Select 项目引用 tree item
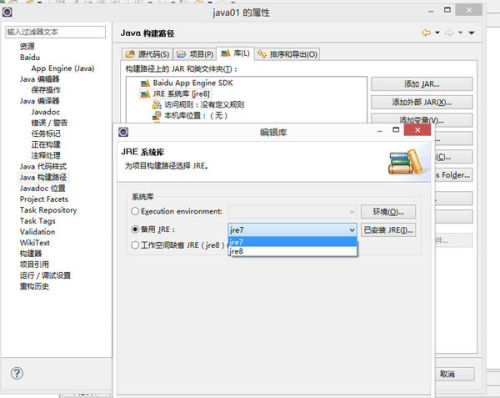The width and height of the screenshot is (500, 398). click(x=34, y=264)
